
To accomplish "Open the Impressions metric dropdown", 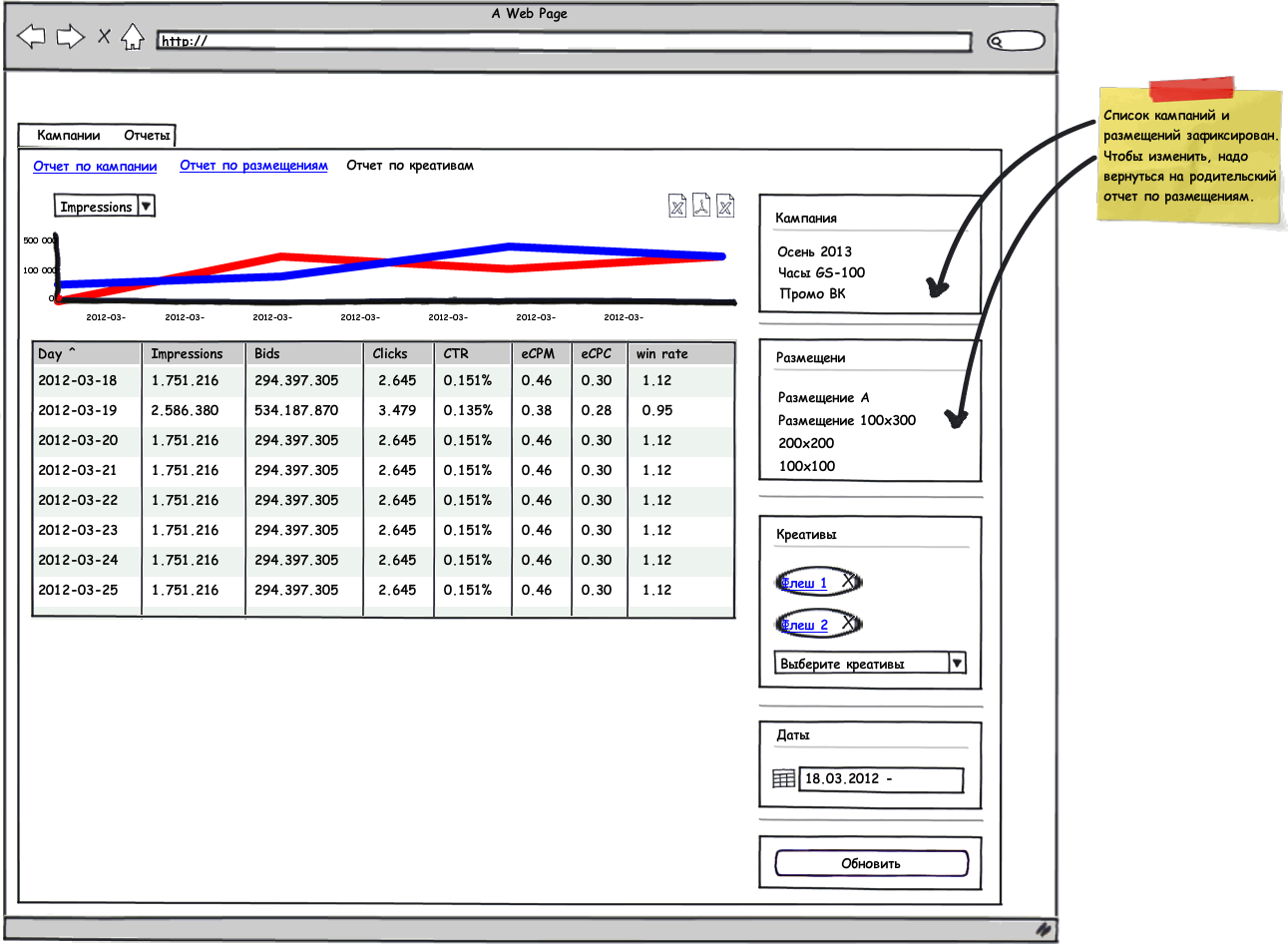I will (146, 207).
